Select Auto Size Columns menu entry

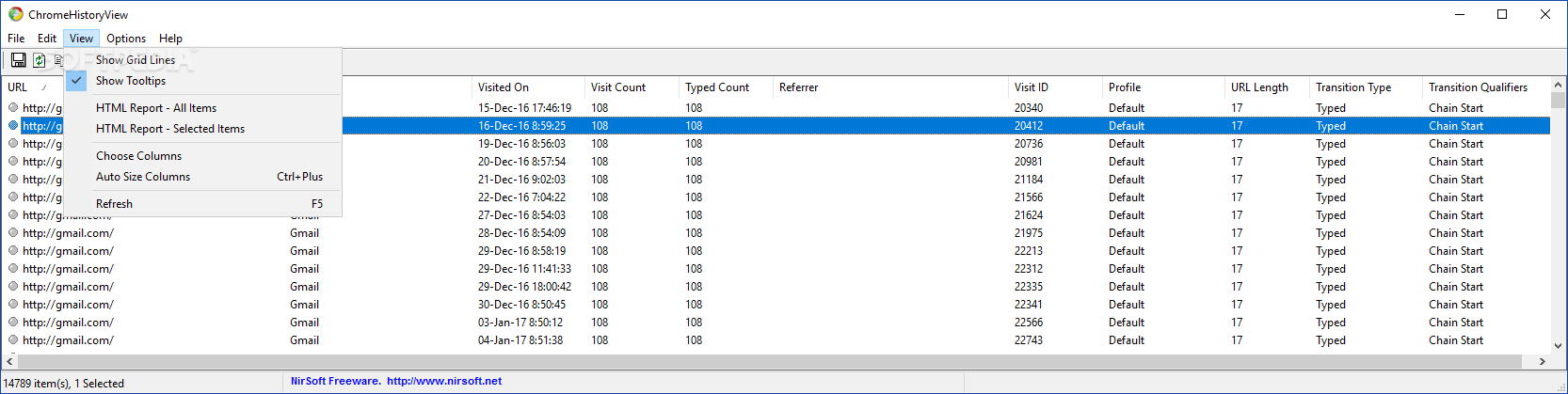click(203, 176)
